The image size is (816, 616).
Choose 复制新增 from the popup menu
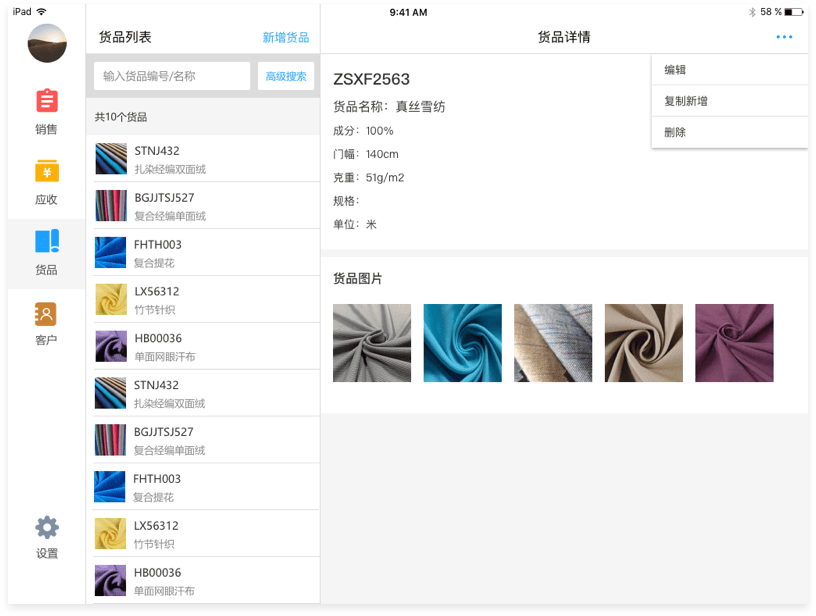pos(729,101)
